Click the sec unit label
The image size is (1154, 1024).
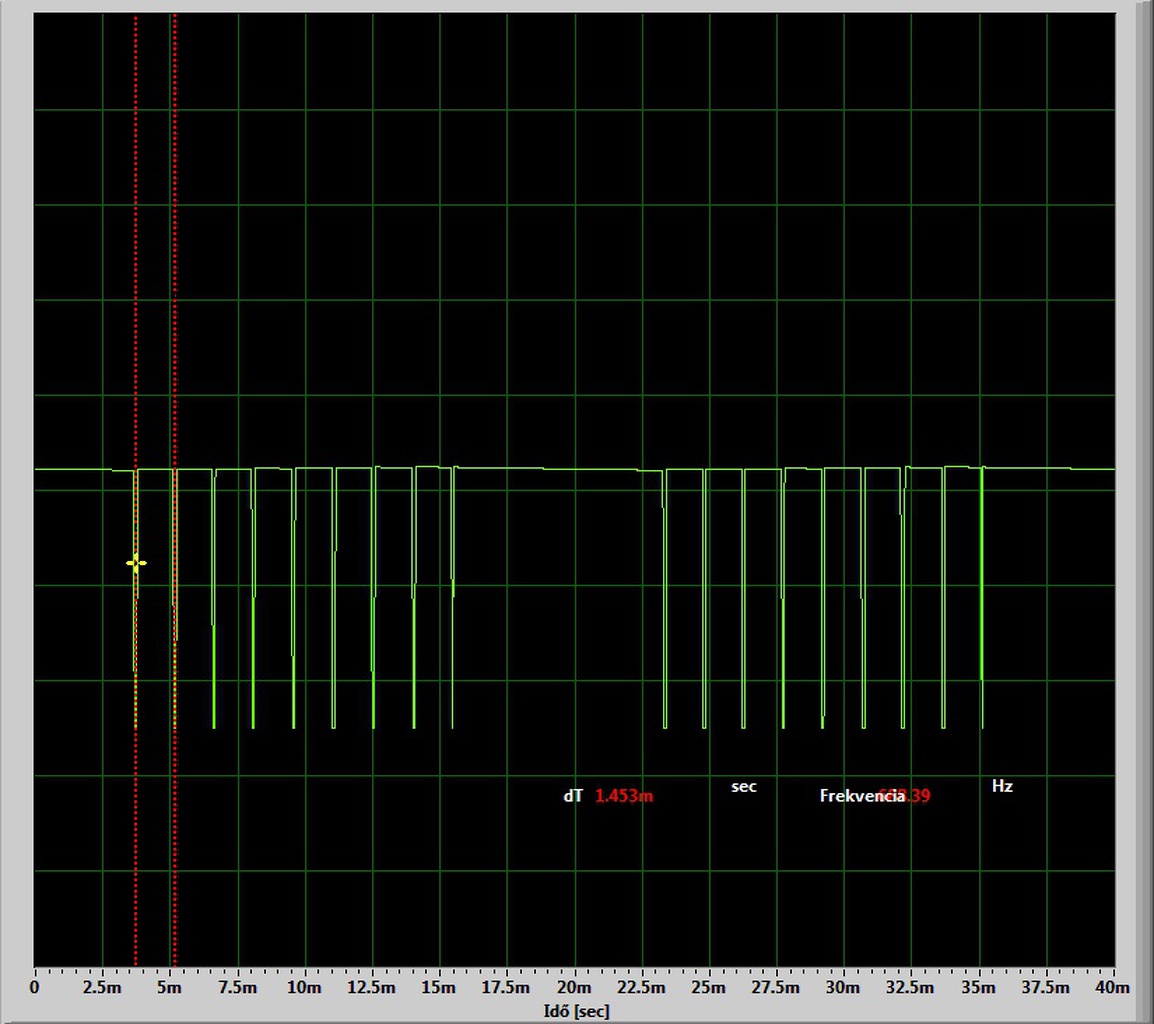pyautogui.click(x=743, y=786)
